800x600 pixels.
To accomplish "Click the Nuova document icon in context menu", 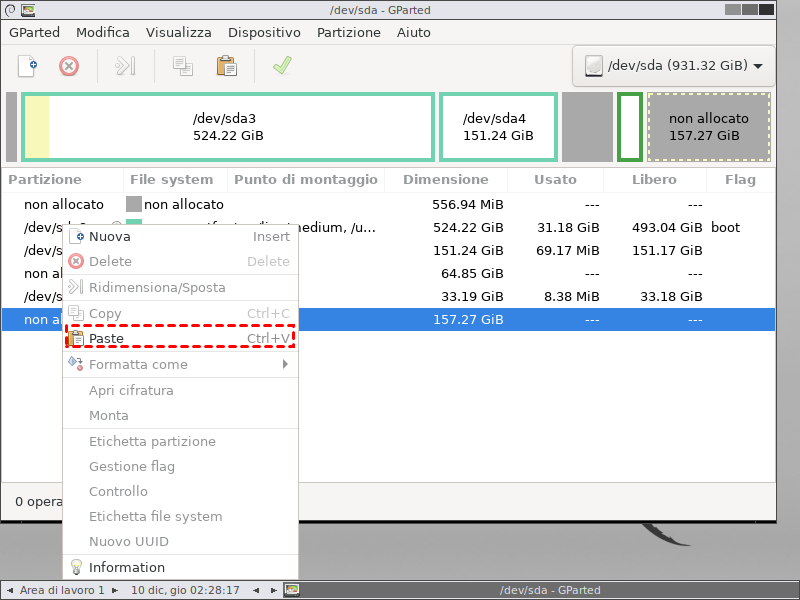I will pos(76,236).
